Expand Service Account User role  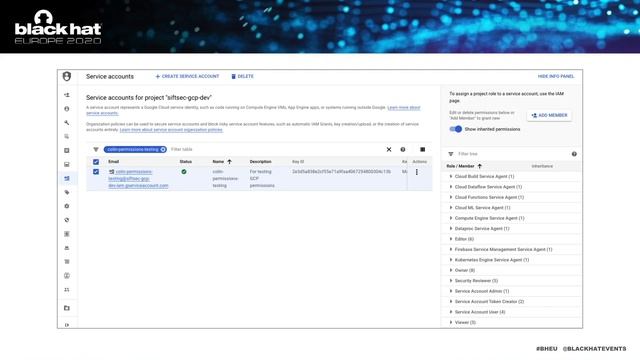point(451,312)
